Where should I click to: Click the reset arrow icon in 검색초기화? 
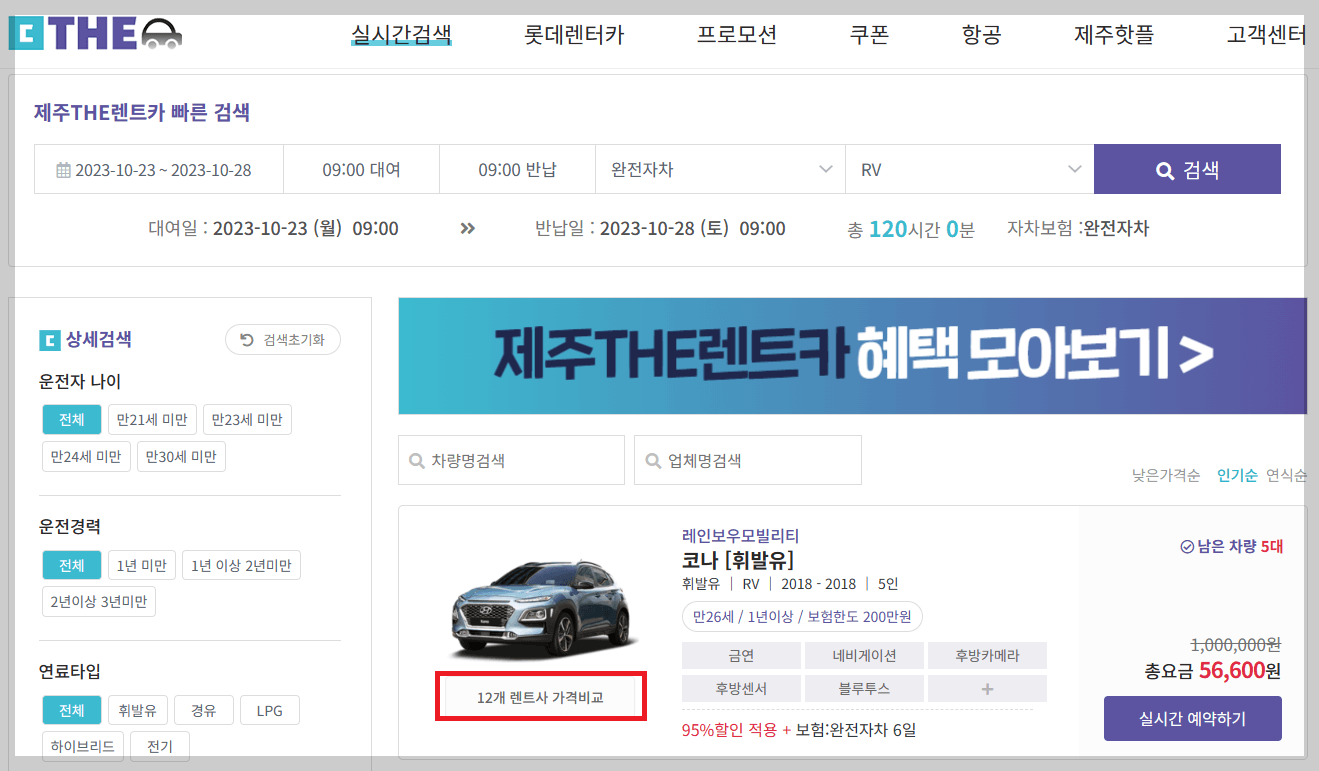click(x=247, y=340)
